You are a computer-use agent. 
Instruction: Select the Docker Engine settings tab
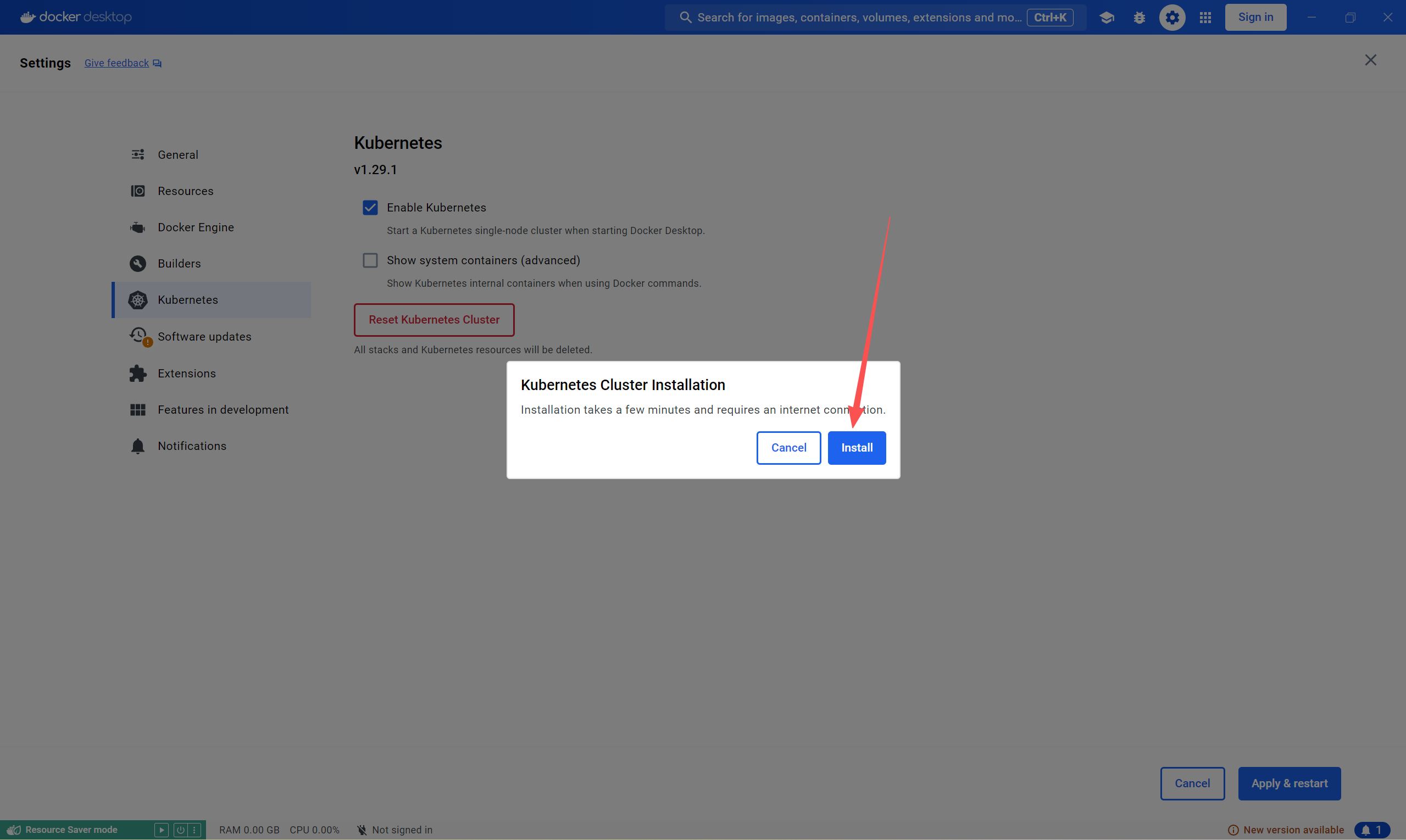click(195, 227)
